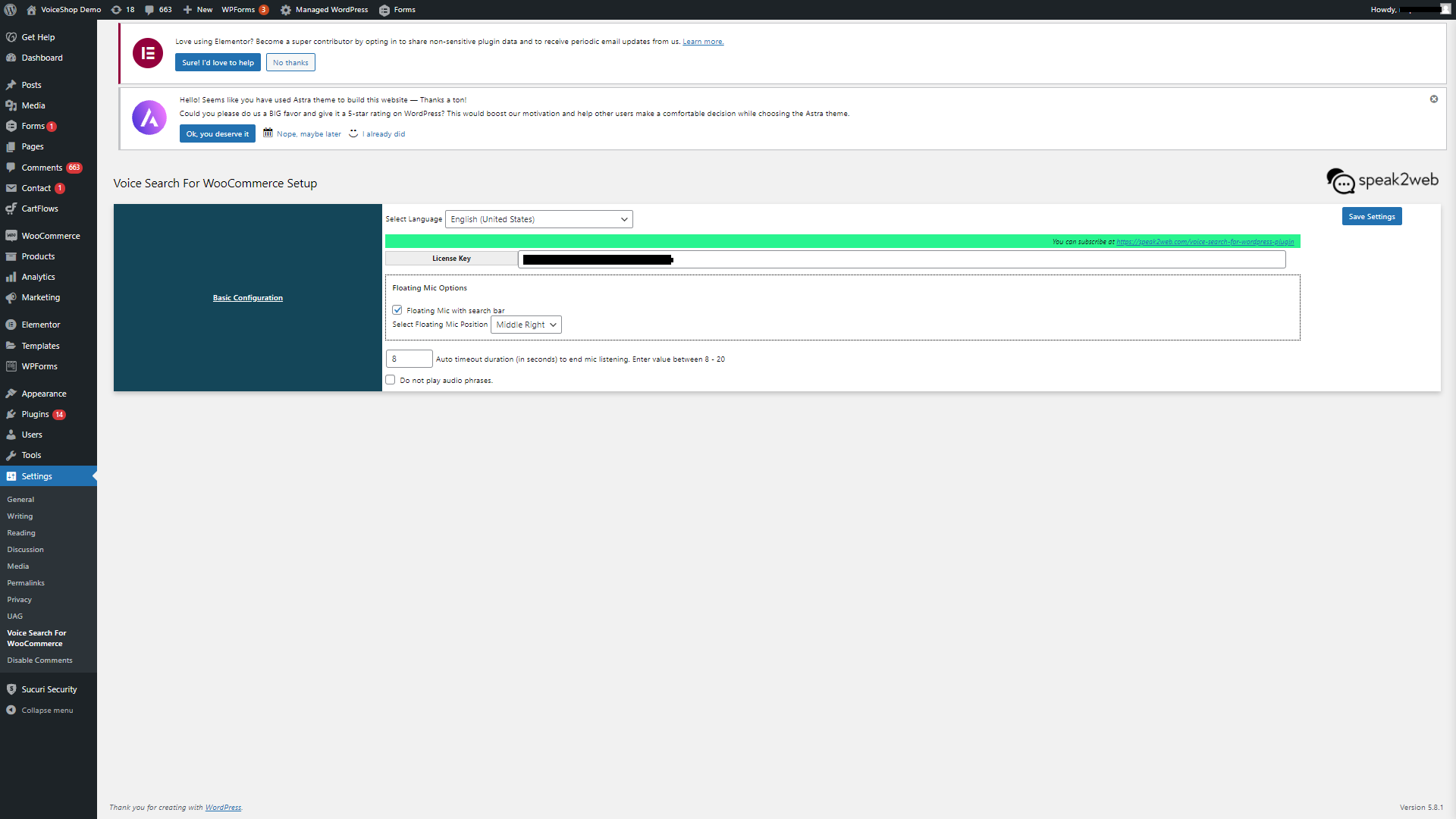Open Floating Mic Position dropdown
The image size is (1456, 819).
(x=526, y=325)
